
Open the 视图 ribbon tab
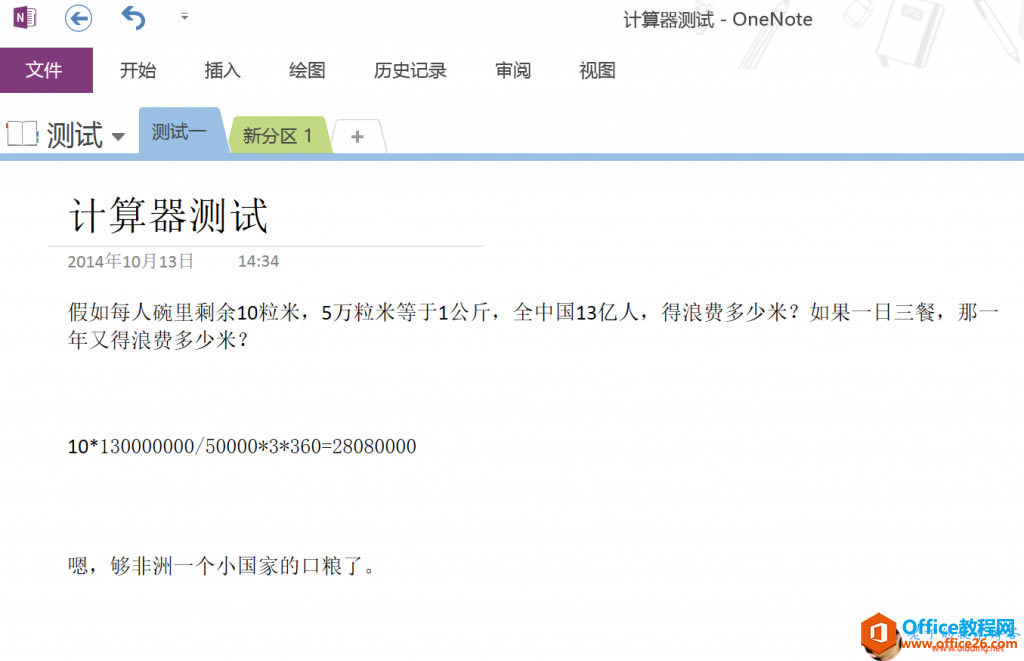pos(597,70)
